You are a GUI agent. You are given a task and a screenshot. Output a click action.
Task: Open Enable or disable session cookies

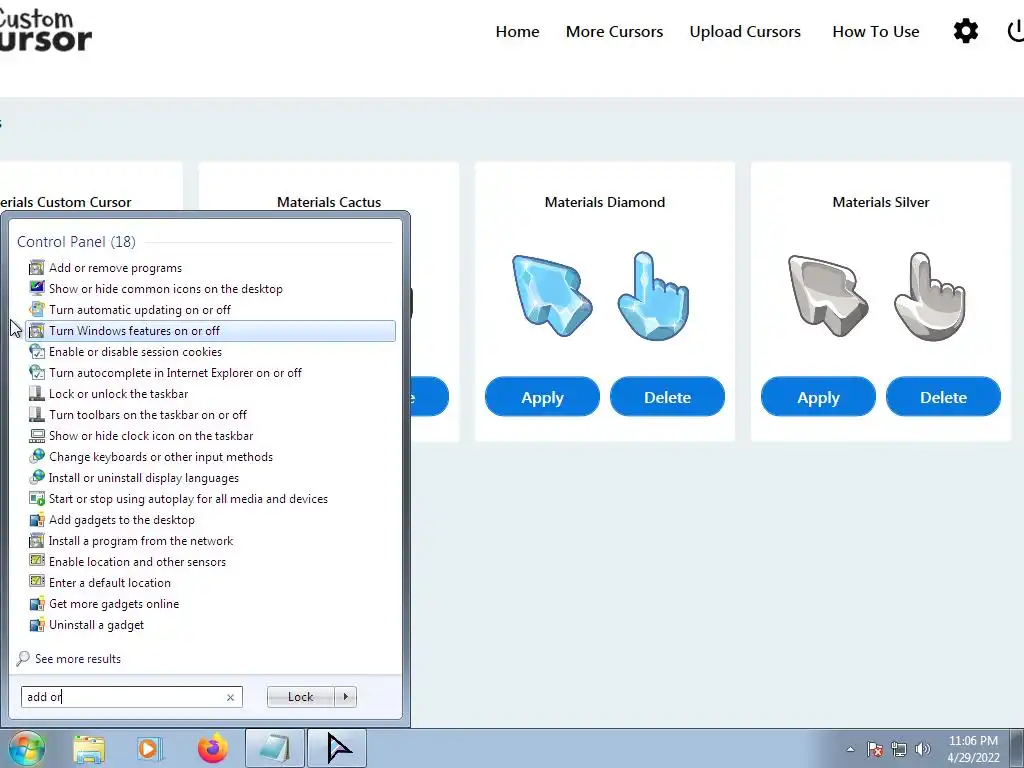[x=210, y=351]
